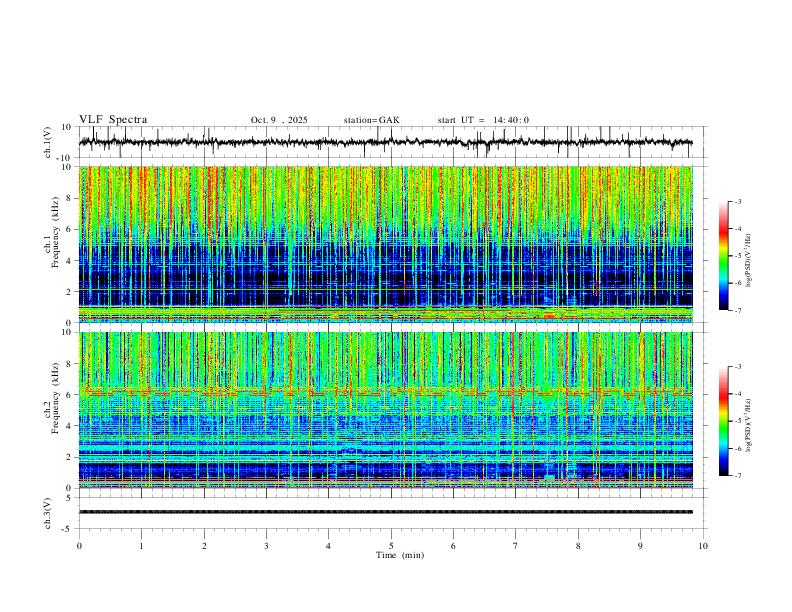Click the "-5" tick on ch.3(V) axis

(67, 529)
